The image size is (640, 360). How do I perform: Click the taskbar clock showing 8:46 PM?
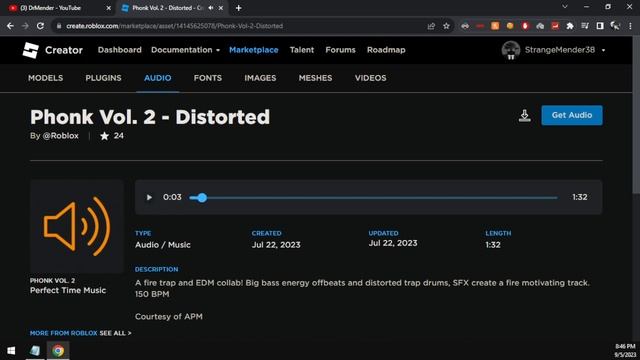(625, 350)
